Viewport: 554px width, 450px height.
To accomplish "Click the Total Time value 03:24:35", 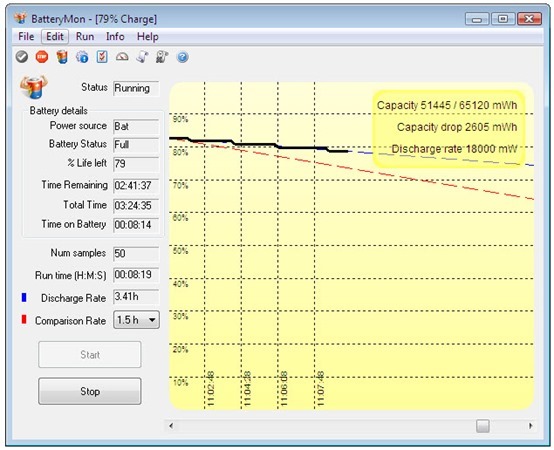I will point(136,206).
